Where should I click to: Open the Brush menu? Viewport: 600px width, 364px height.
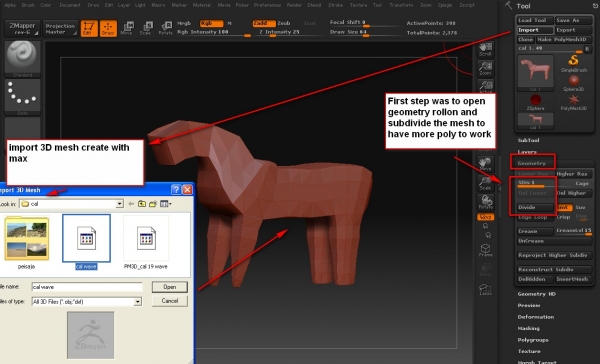28,5
